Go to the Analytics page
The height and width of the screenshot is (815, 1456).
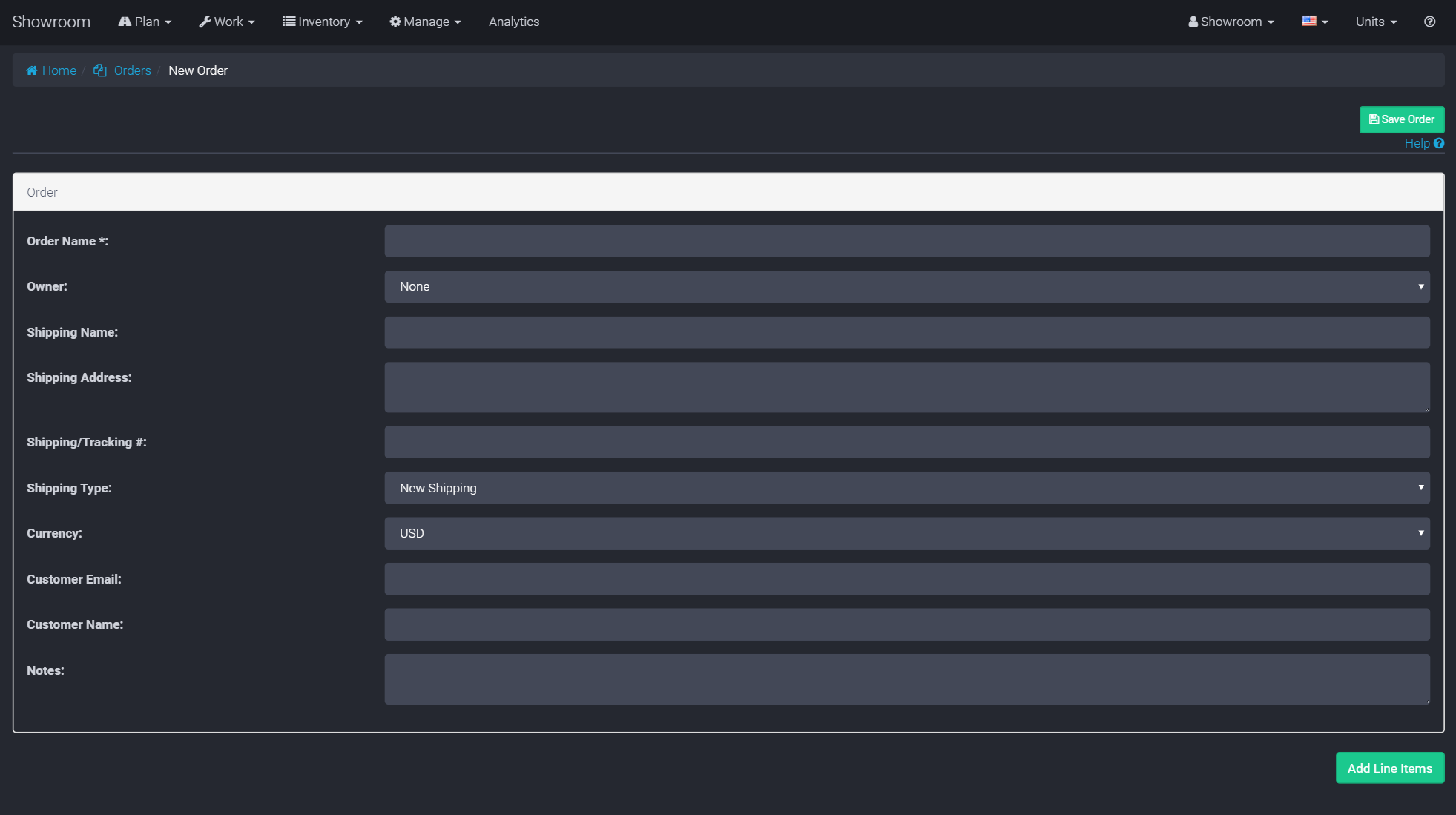(x=514, y=22)
